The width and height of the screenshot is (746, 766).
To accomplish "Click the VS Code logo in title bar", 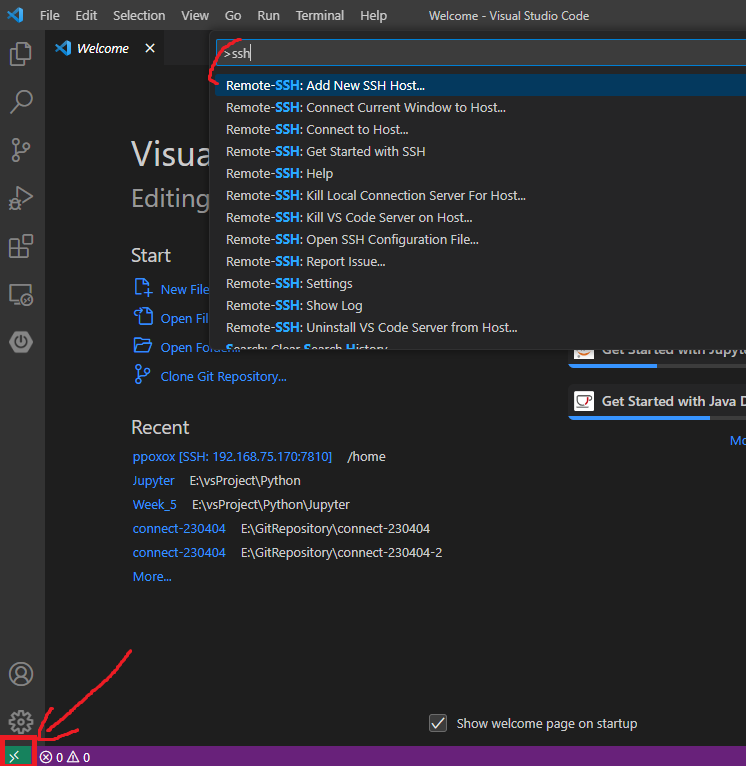I will point(15,15).
